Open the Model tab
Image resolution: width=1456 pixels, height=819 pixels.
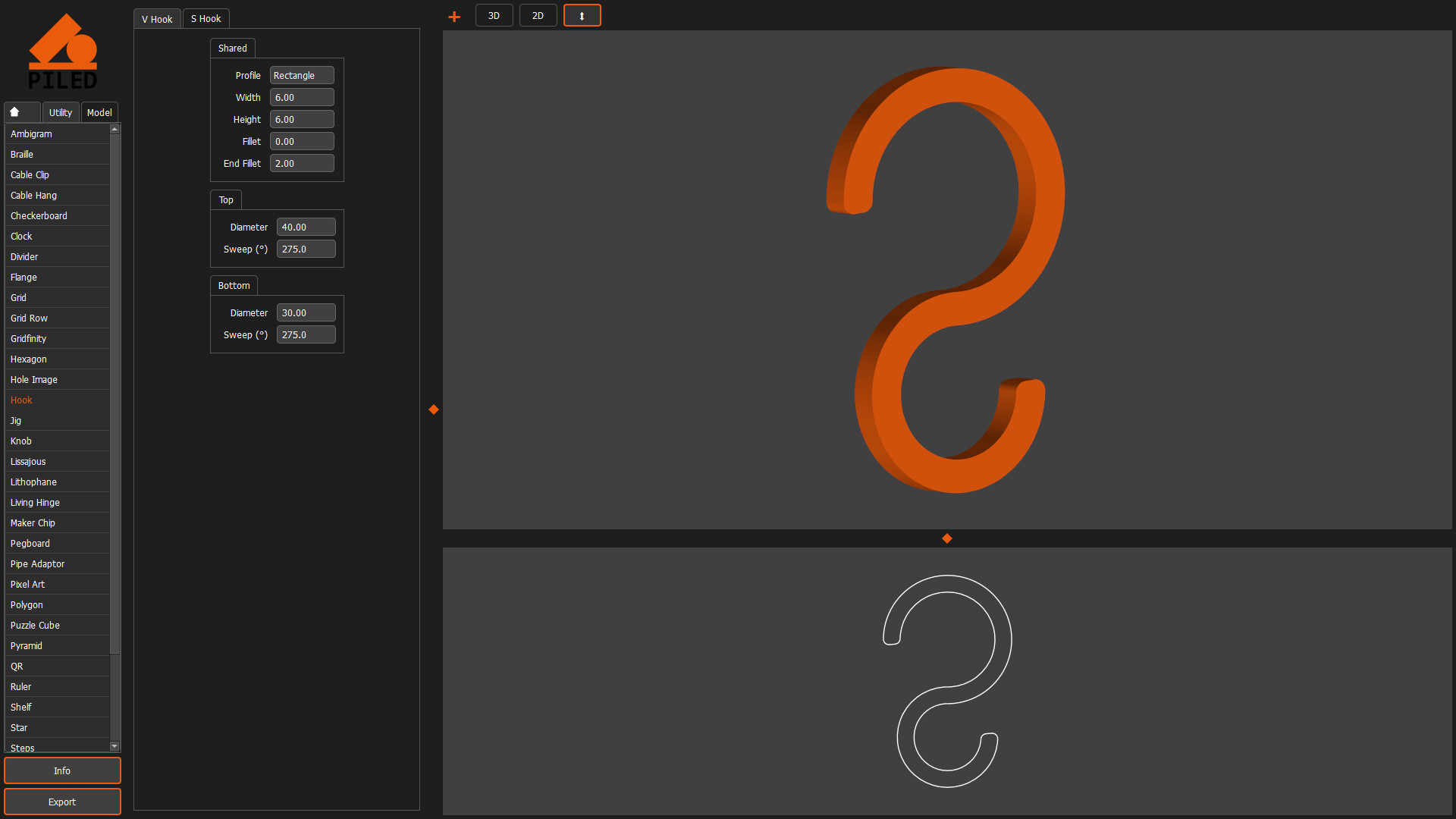tap(99, 112)
